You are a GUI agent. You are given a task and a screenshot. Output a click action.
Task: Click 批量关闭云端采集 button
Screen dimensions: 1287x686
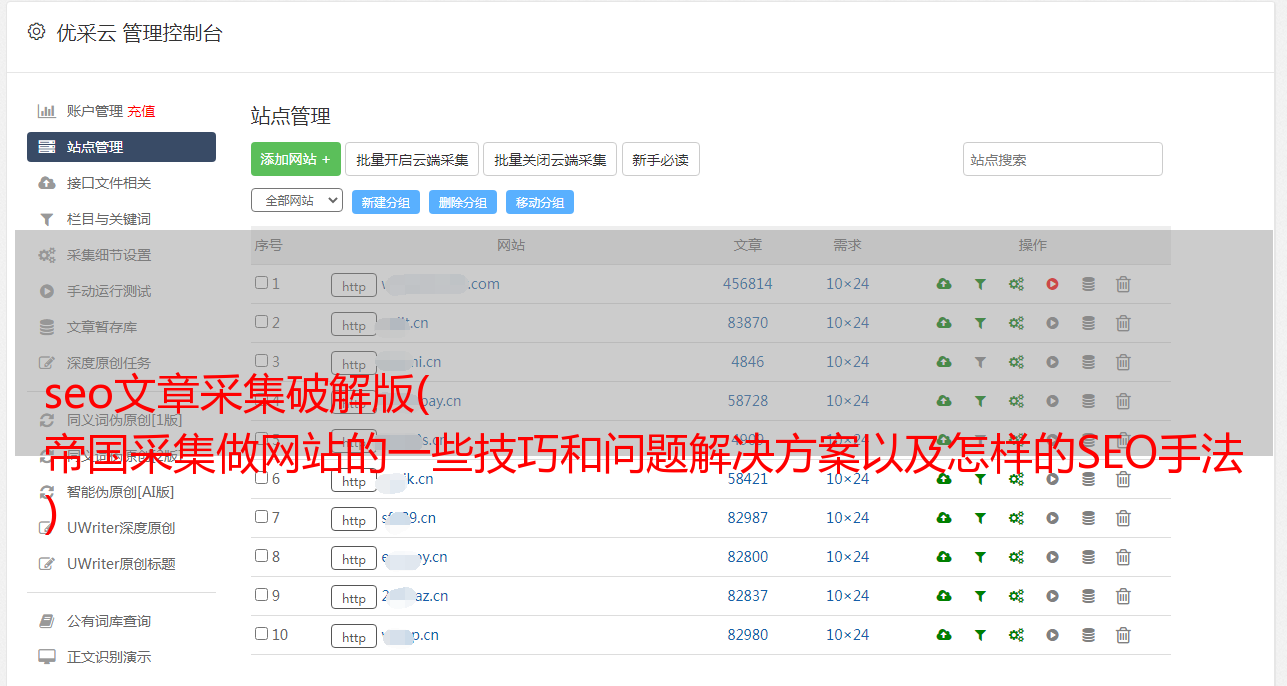(x=550, y=159)
